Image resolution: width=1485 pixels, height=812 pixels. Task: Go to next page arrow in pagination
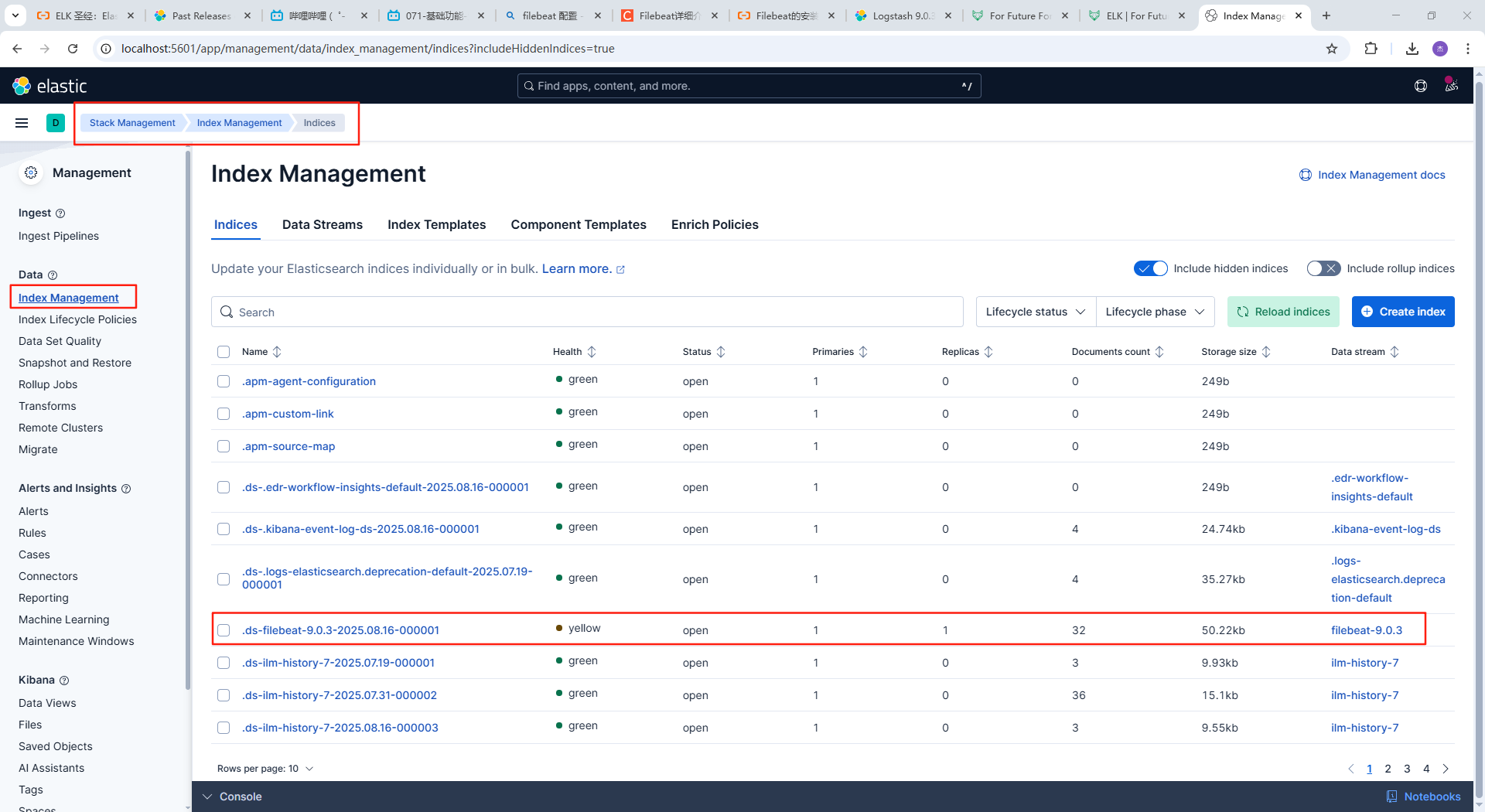(1446, 769)
